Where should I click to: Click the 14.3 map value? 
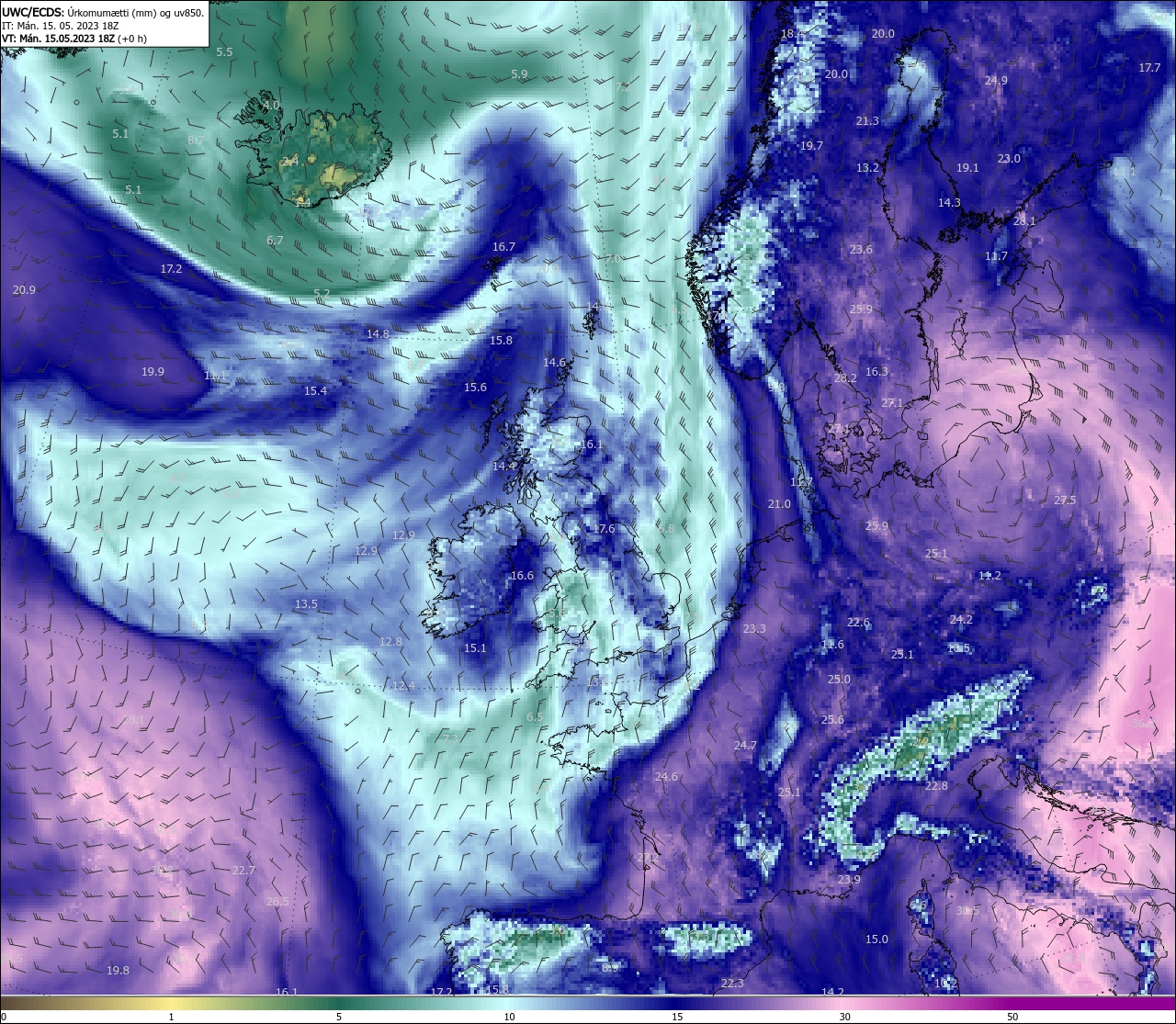(949, 203)
